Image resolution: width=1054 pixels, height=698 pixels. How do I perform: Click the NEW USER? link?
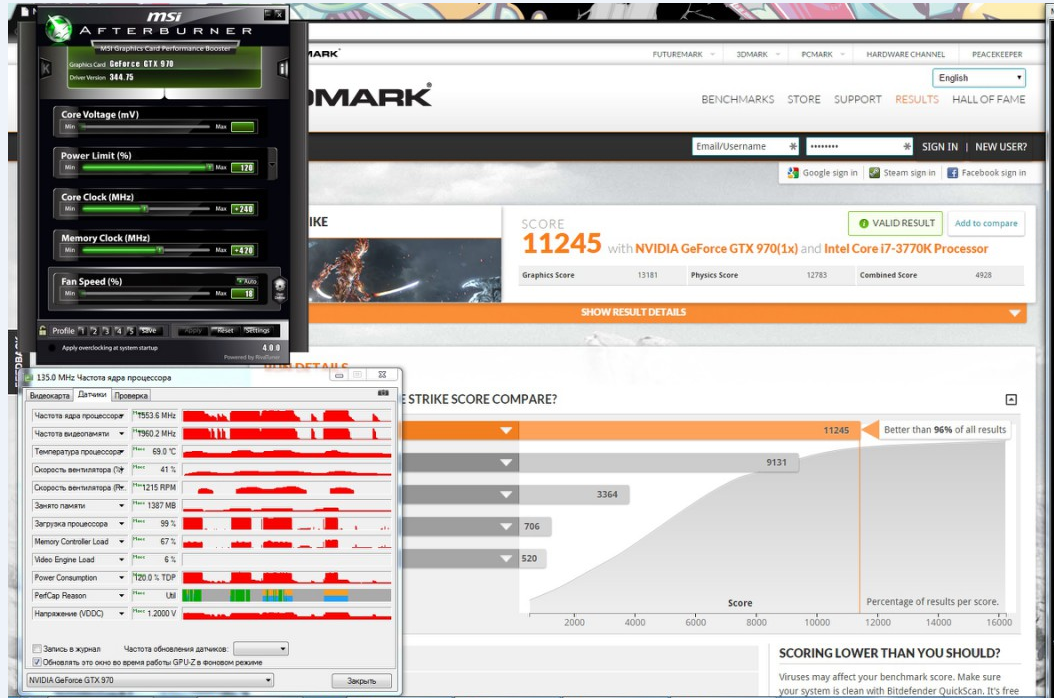click(1001, 147)
